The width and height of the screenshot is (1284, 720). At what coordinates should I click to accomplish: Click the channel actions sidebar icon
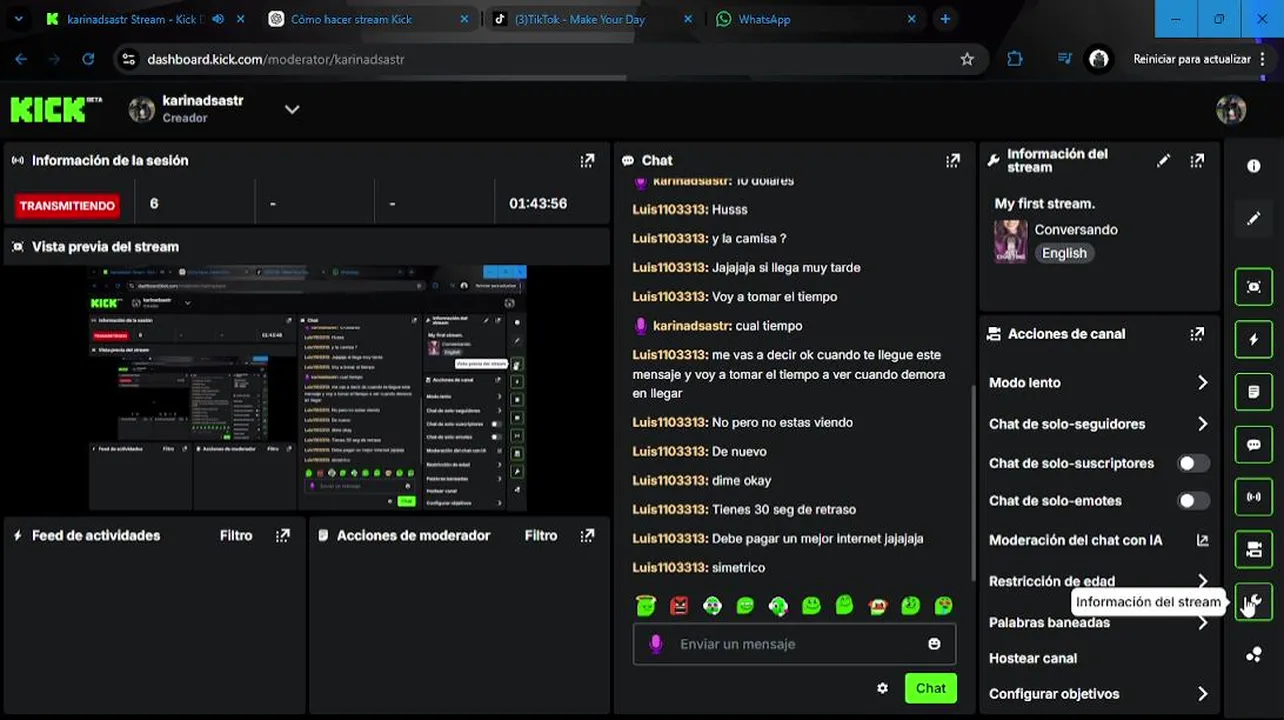point(1254,549)
